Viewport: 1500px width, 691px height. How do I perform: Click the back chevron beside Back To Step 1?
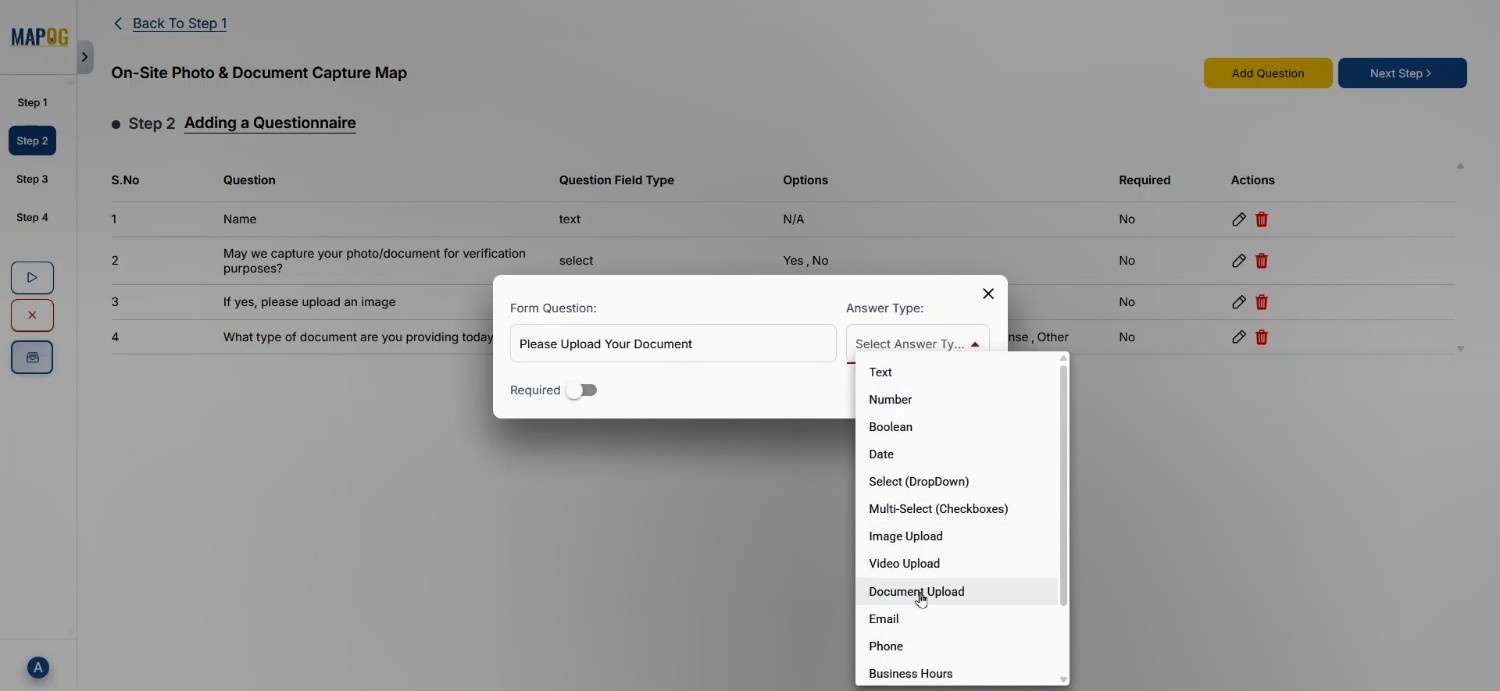point(117,22)
